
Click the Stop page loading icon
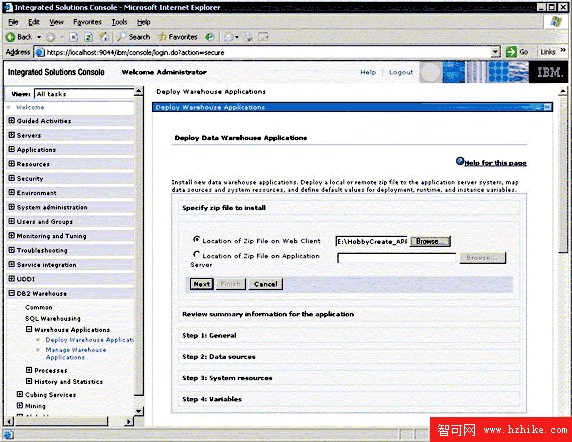click(74, 37)
